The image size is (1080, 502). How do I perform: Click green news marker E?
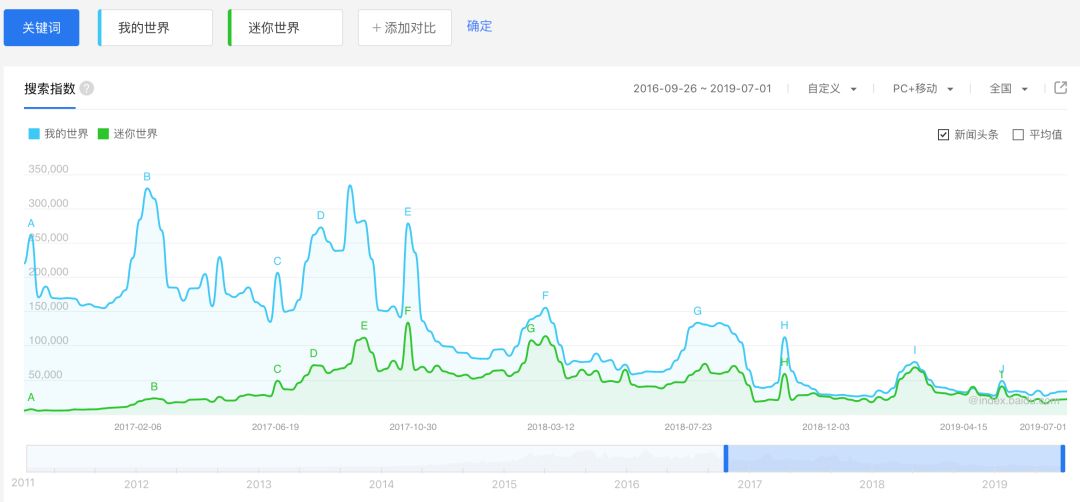(364, 326)
